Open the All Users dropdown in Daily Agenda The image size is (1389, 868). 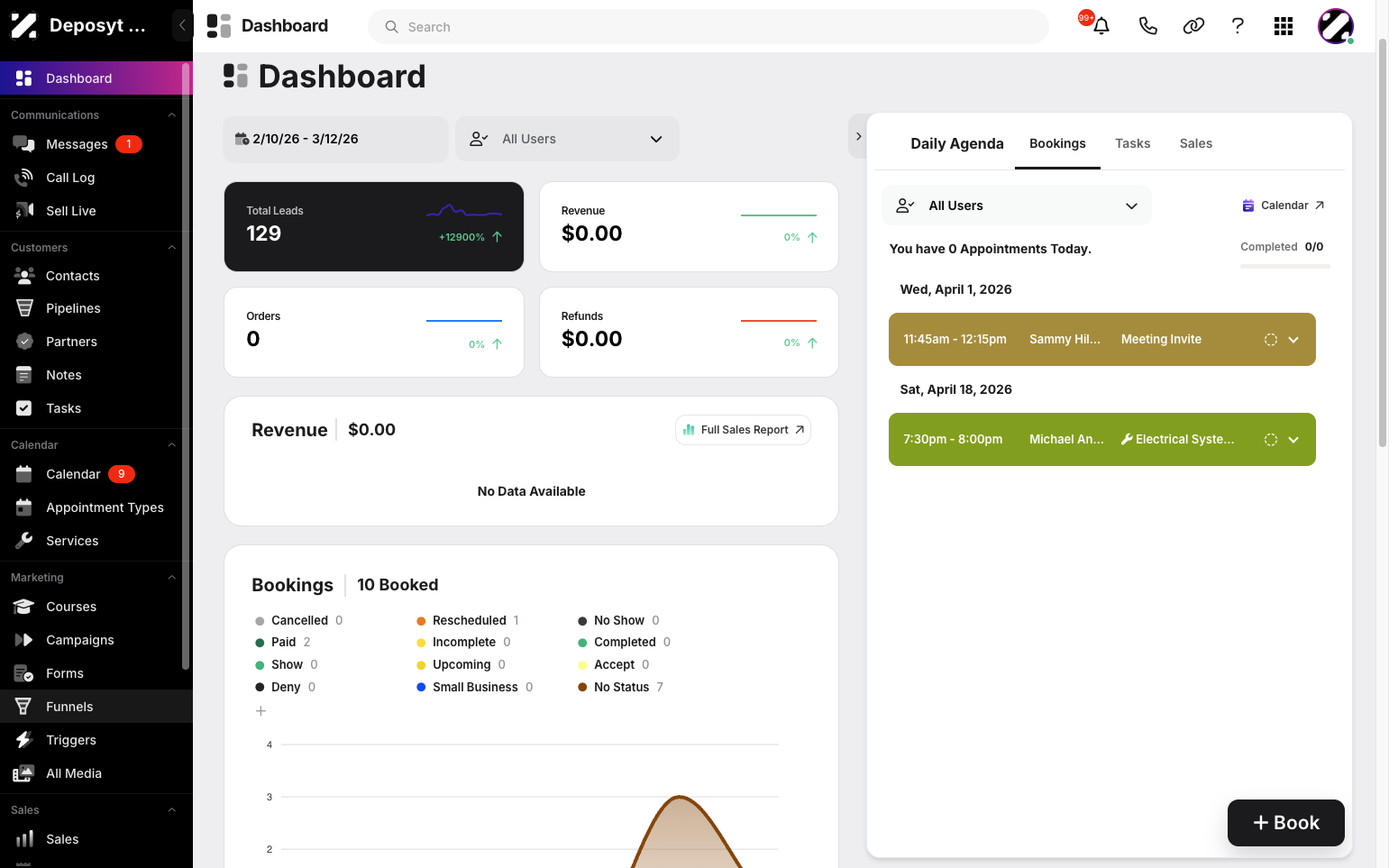pyautogui.click(x=1017, y=206)
